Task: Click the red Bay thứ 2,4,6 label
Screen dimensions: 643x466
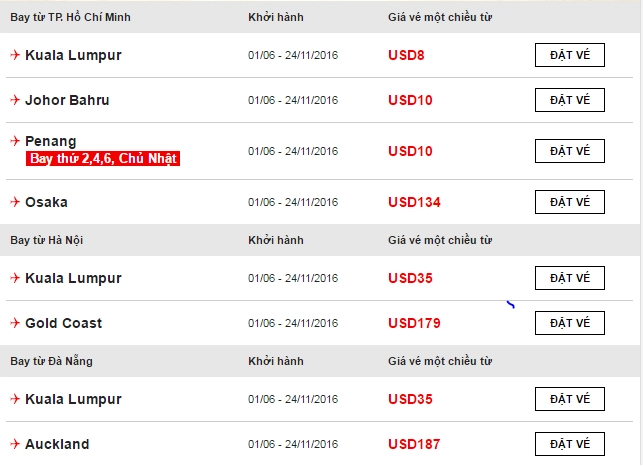Action: click(x=103, y=158)
